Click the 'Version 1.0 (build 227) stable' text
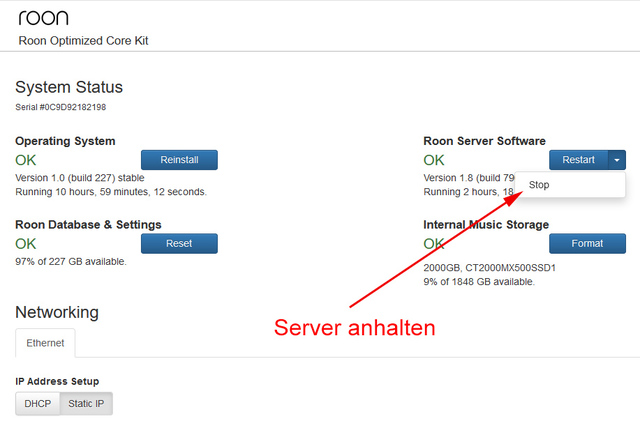Viewport: 640px width, 421px height. click(80, 178)
